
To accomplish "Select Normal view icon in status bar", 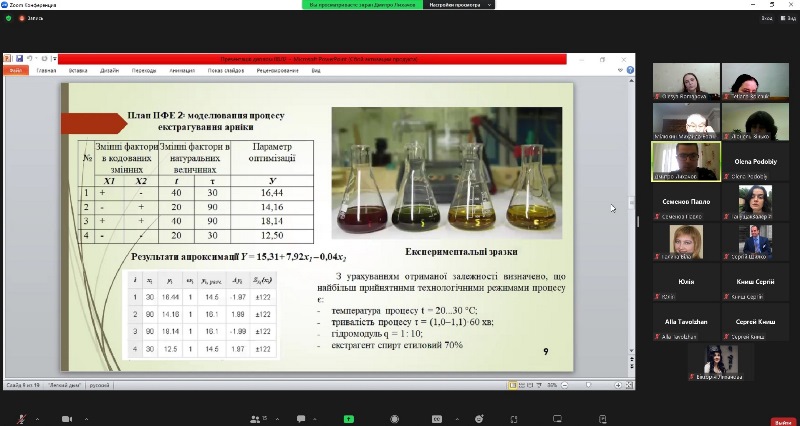I will click(x=513, y=386).
